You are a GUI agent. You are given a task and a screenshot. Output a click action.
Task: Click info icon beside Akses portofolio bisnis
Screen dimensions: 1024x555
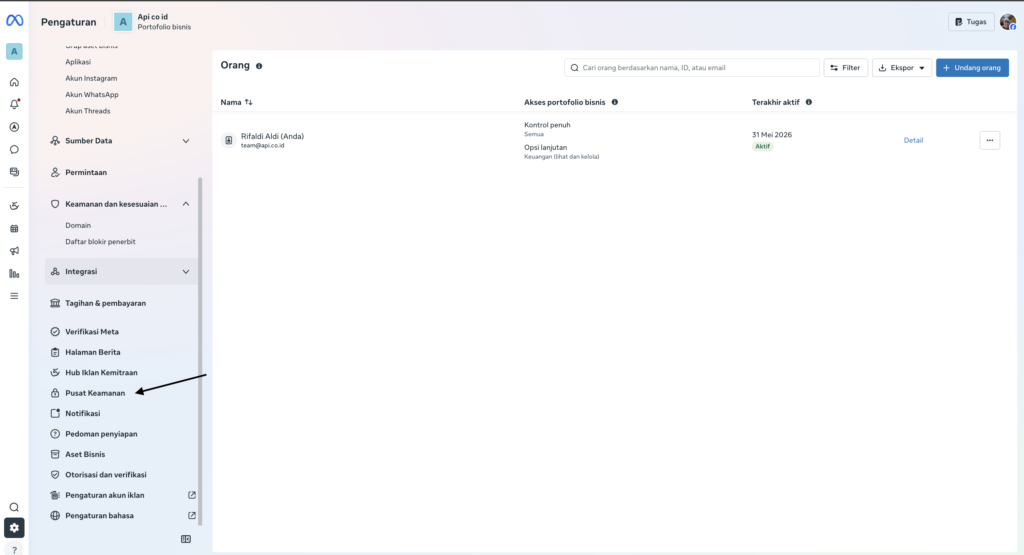[615, 102]
